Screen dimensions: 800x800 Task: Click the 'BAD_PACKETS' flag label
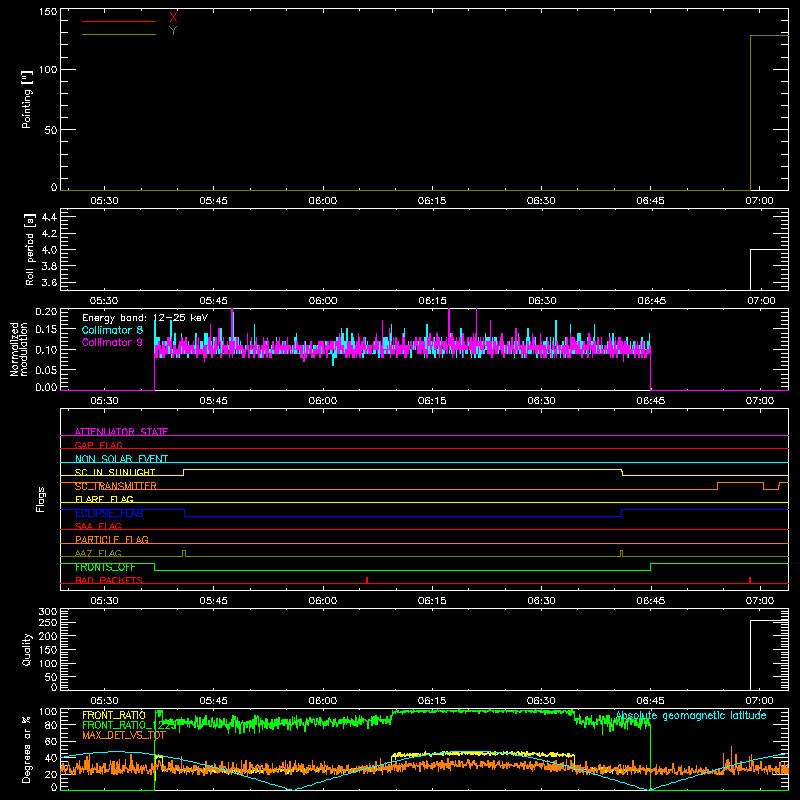[x=109, y=580]
